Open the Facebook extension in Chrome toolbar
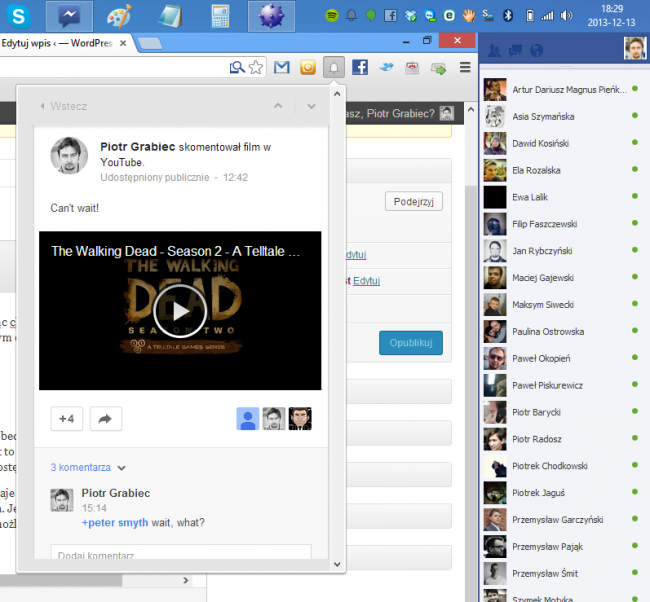650x602 pixels. [x=360, y=67]
